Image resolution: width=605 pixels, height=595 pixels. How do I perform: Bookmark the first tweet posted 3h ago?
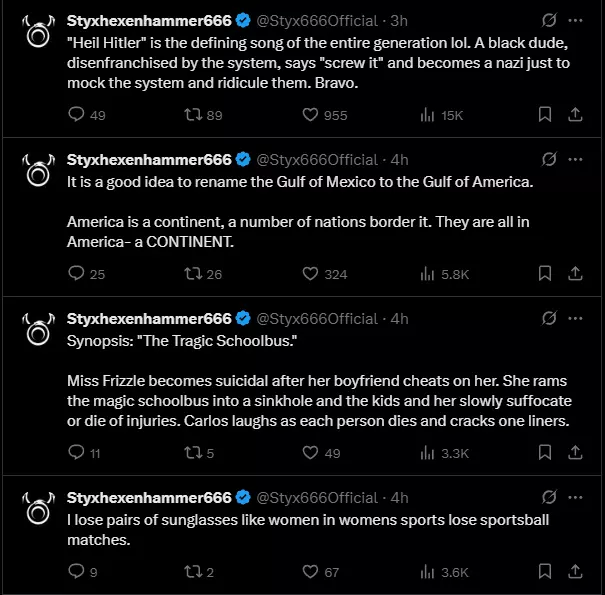coord(545,115)
